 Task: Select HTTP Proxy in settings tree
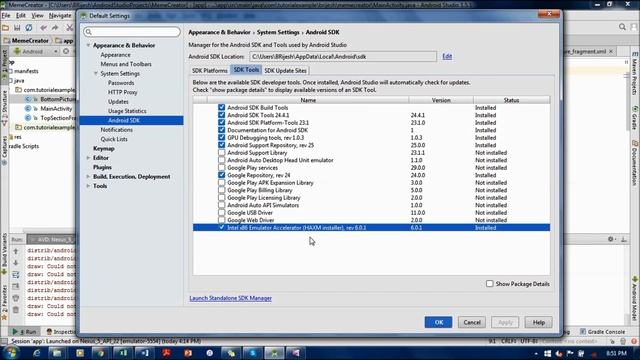pyautogui.click(x=122, y=92)
